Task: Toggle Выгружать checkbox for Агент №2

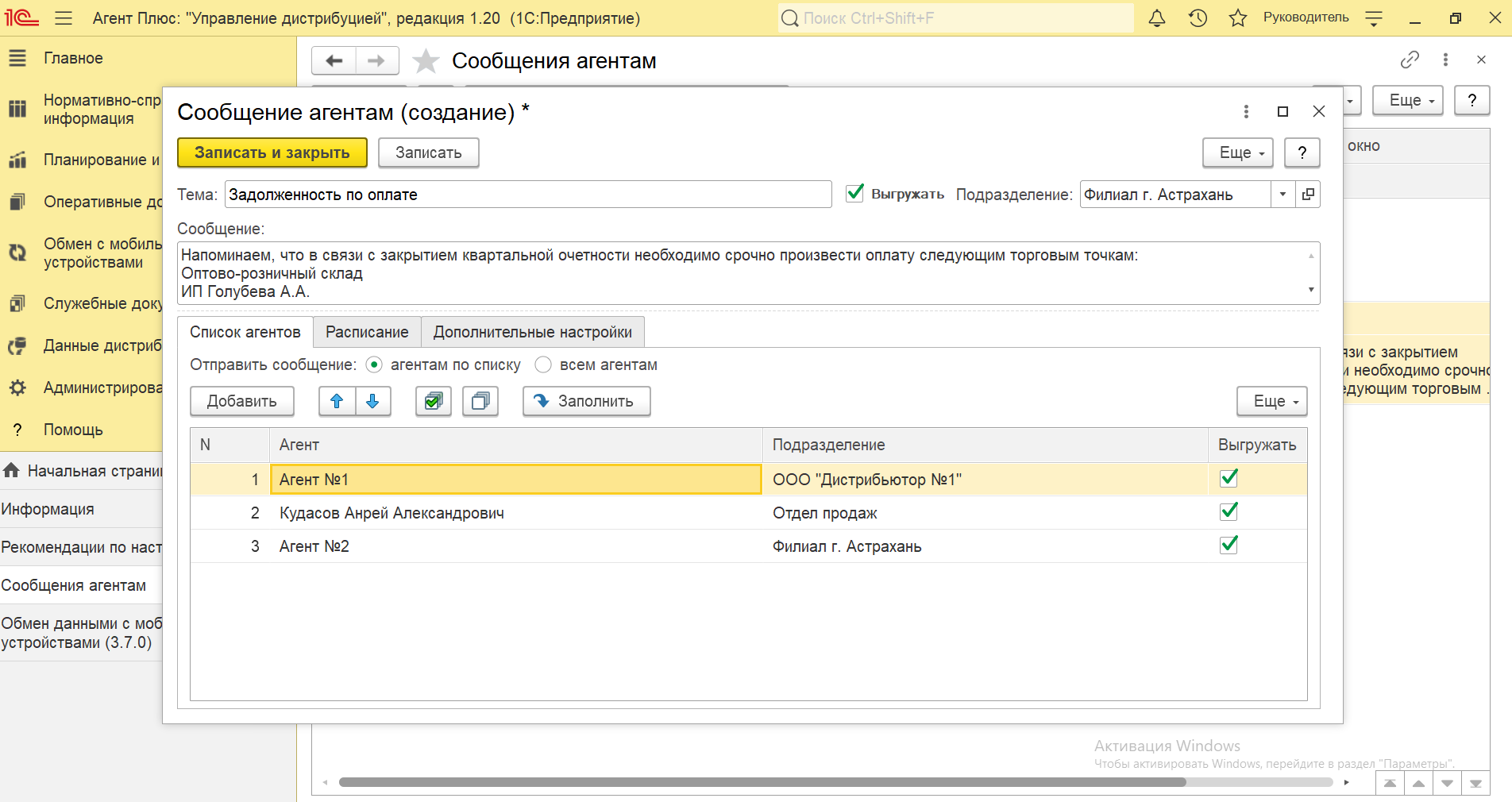Action: [x=1229, y=545]
